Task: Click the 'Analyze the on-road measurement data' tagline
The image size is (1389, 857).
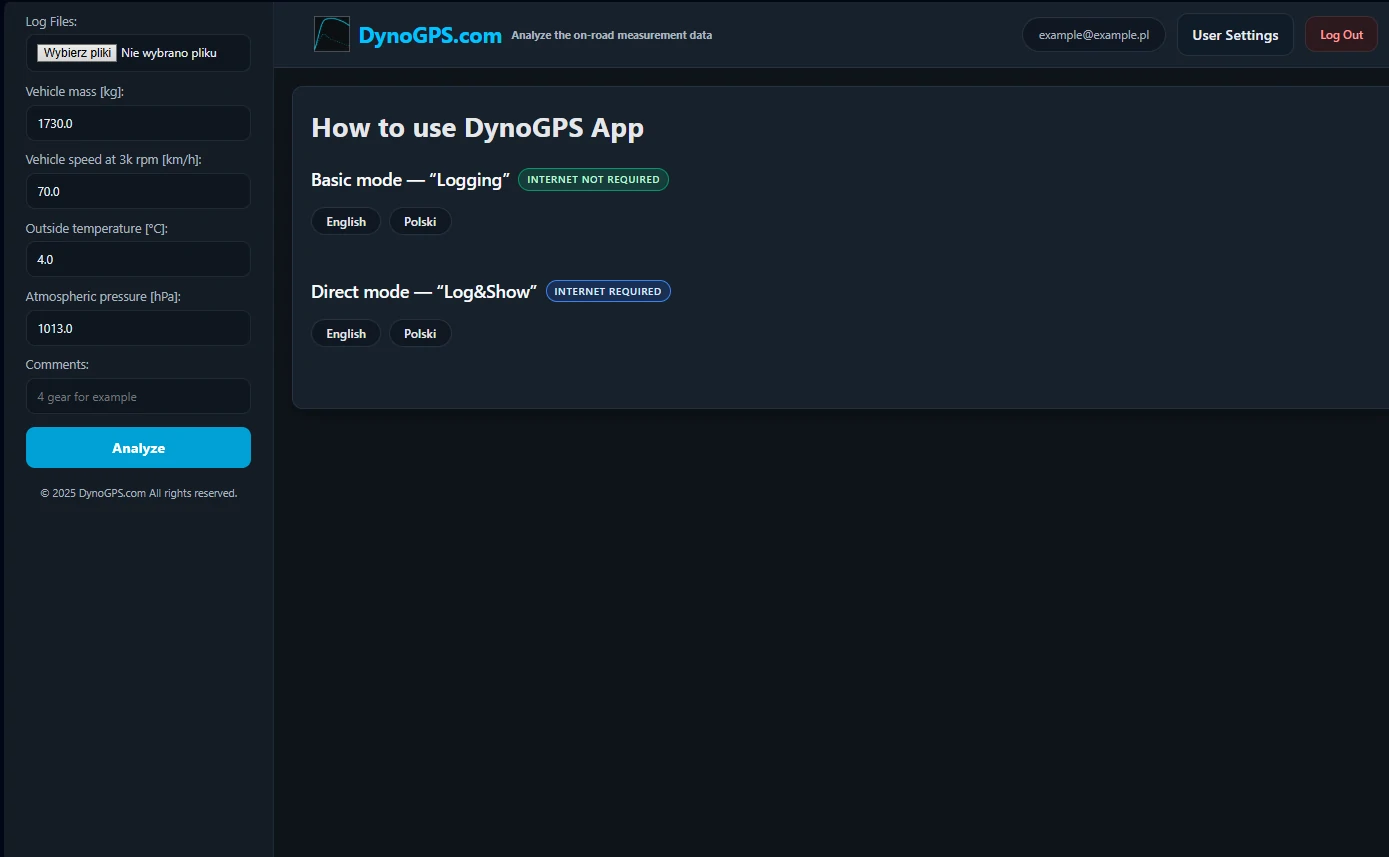Action: [612, 35]
